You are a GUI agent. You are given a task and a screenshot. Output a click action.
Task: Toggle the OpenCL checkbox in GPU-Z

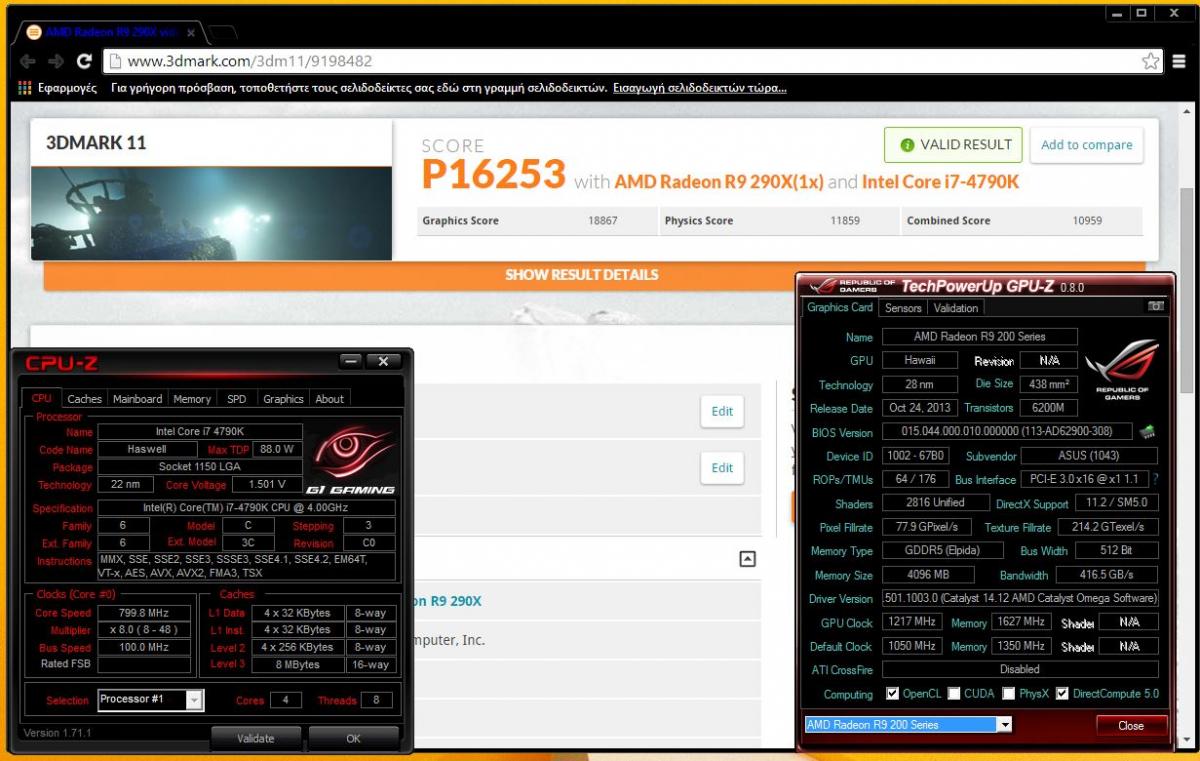[x=893, y=694]
